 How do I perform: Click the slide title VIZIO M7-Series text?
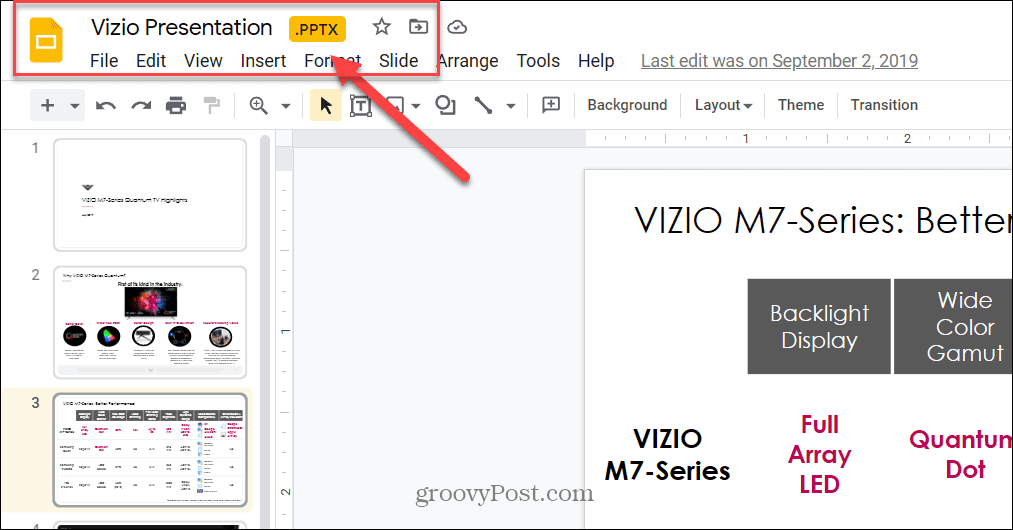point(824,220)
